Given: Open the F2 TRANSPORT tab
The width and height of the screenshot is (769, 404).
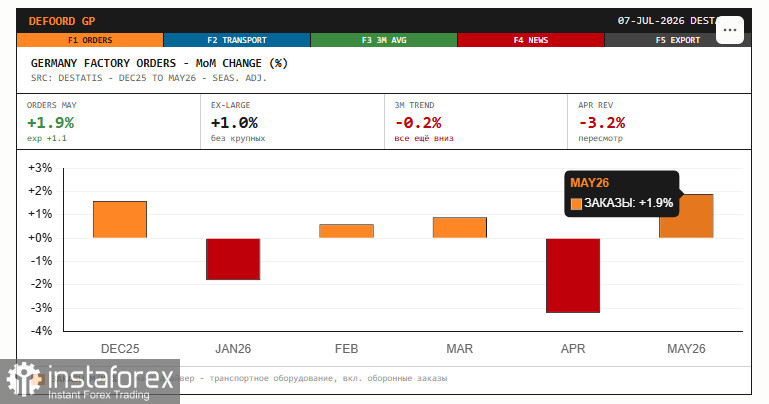Looking at the screenshot, I should (237, 40).
